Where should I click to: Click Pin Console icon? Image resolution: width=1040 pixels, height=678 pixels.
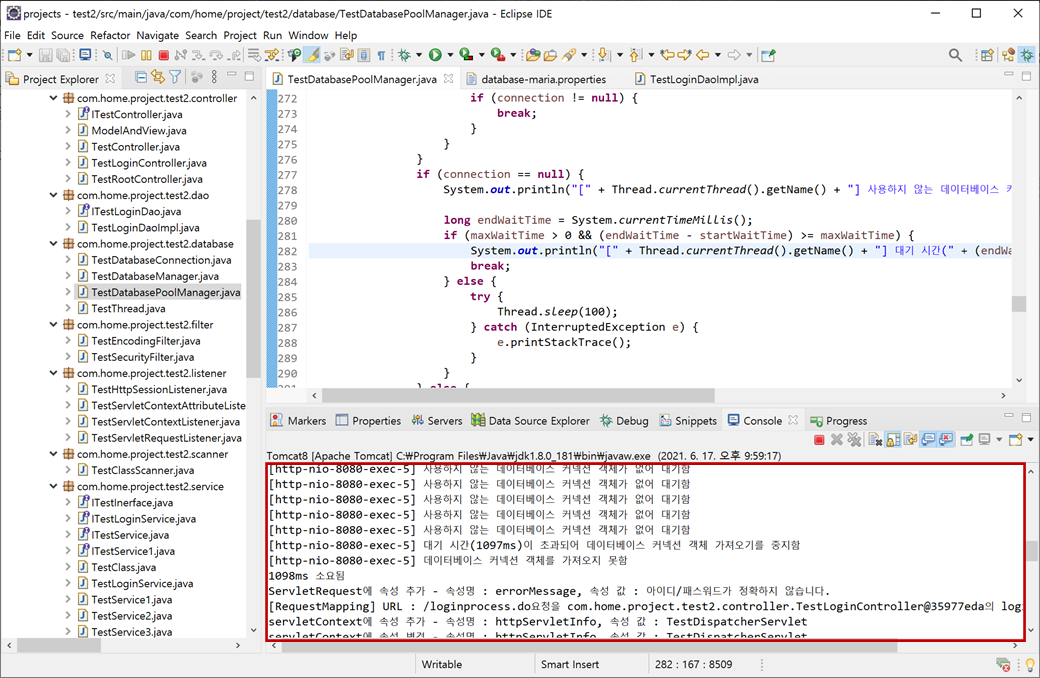pos(967,439)
